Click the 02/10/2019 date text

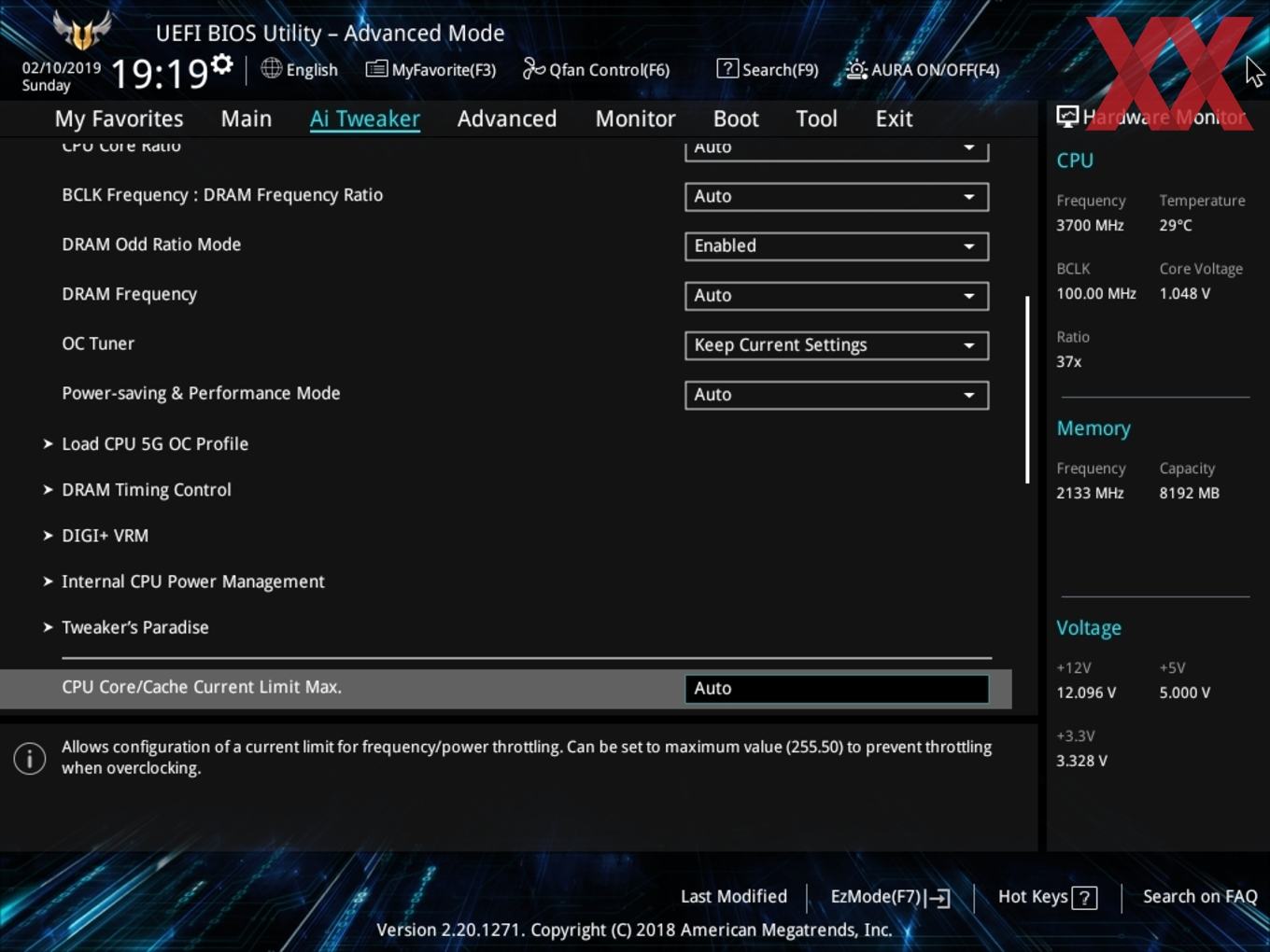(62, 67)
